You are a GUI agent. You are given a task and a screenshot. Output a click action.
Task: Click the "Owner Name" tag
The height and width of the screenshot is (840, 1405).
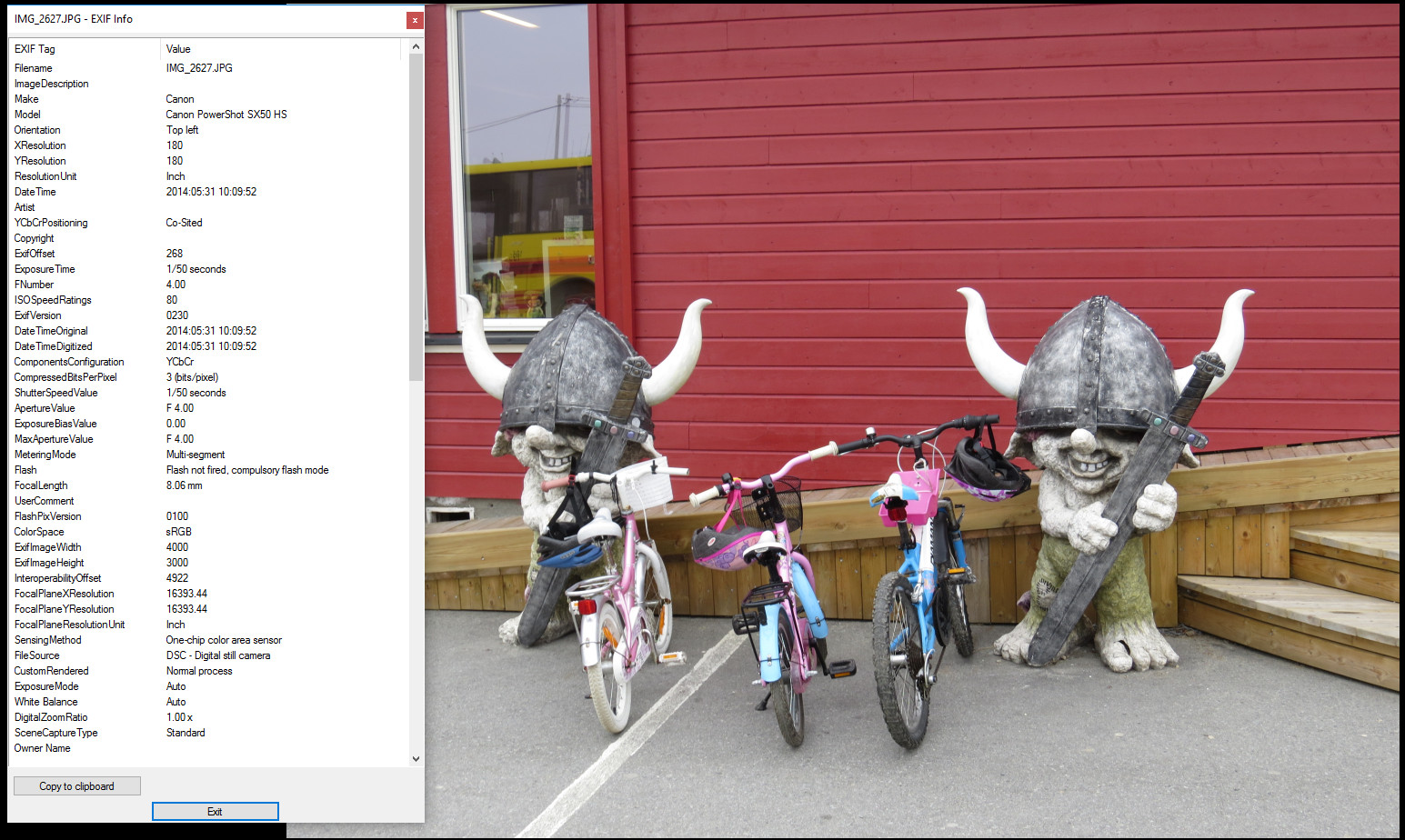click(x=42, y=748)
